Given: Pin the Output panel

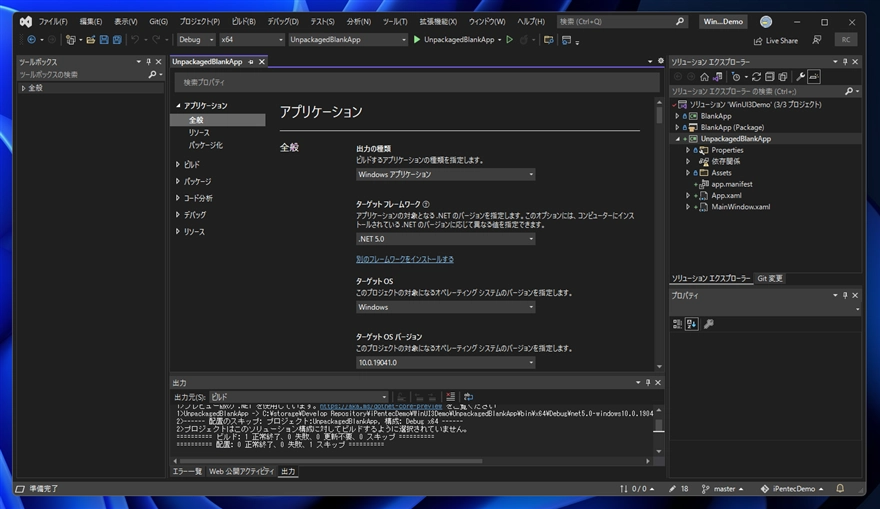Looking at the screenshot, I should pyautogui.click(x=648, y=382).
